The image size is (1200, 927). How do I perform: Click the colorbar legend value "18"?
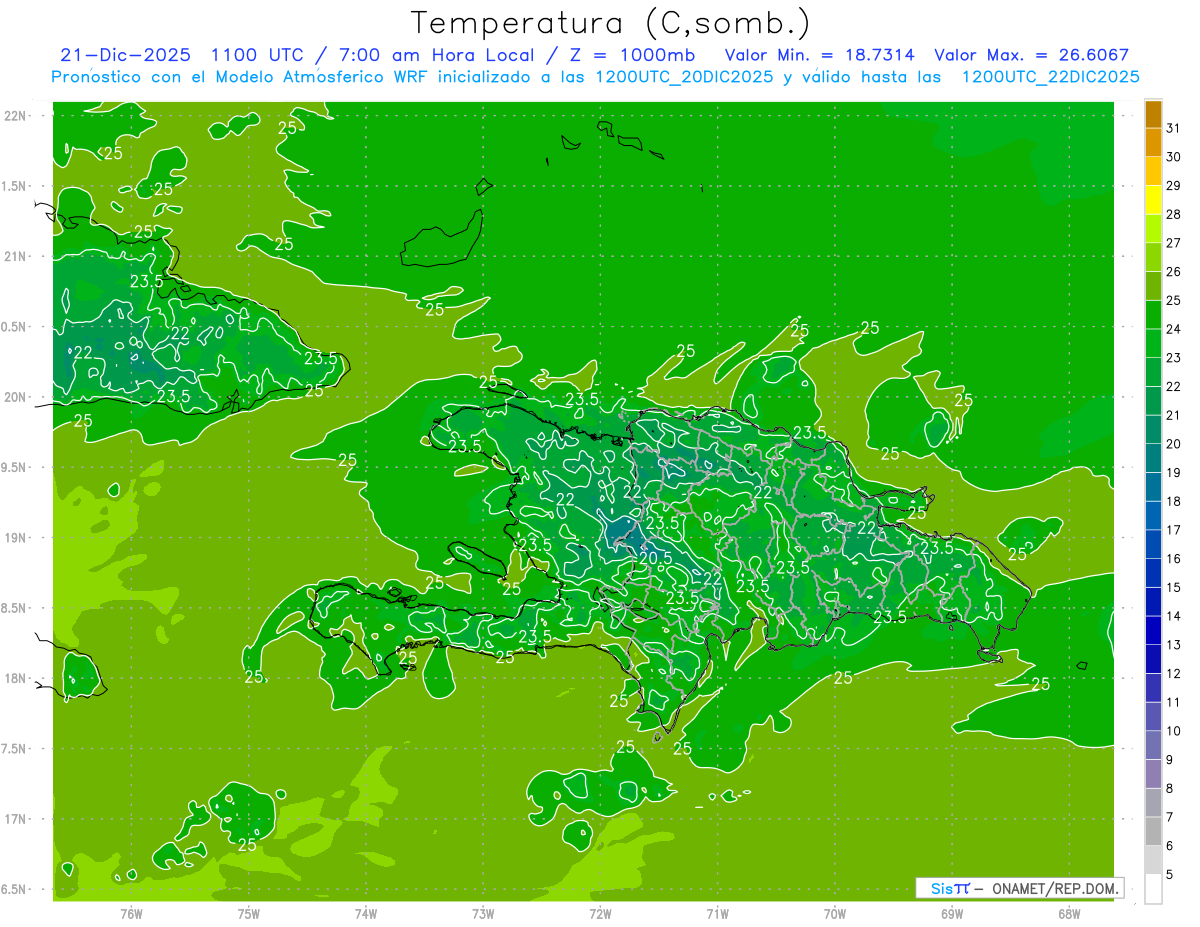(1173, 501)
